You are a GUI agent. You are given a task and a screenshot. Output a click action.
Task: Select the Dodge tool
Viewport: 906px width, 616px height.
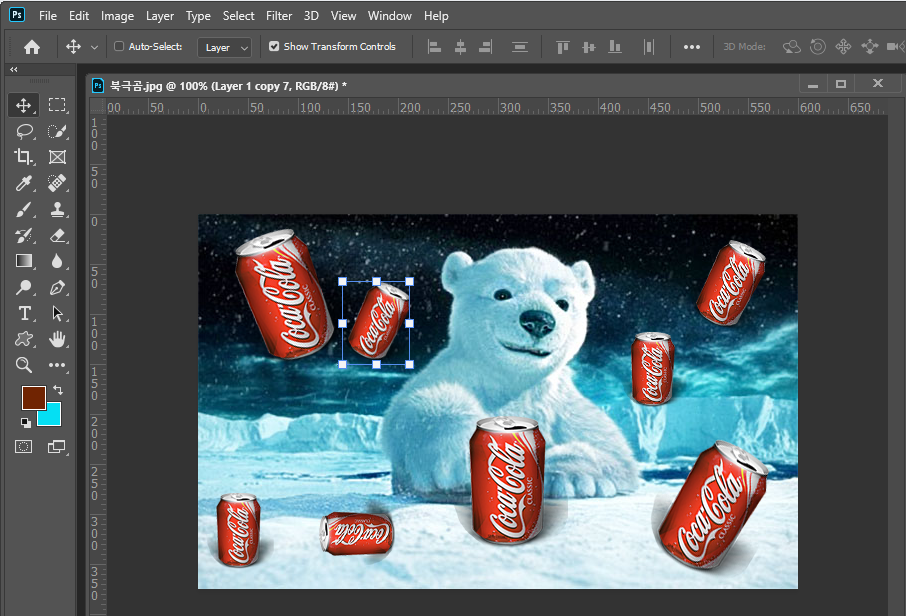(23, 287)
